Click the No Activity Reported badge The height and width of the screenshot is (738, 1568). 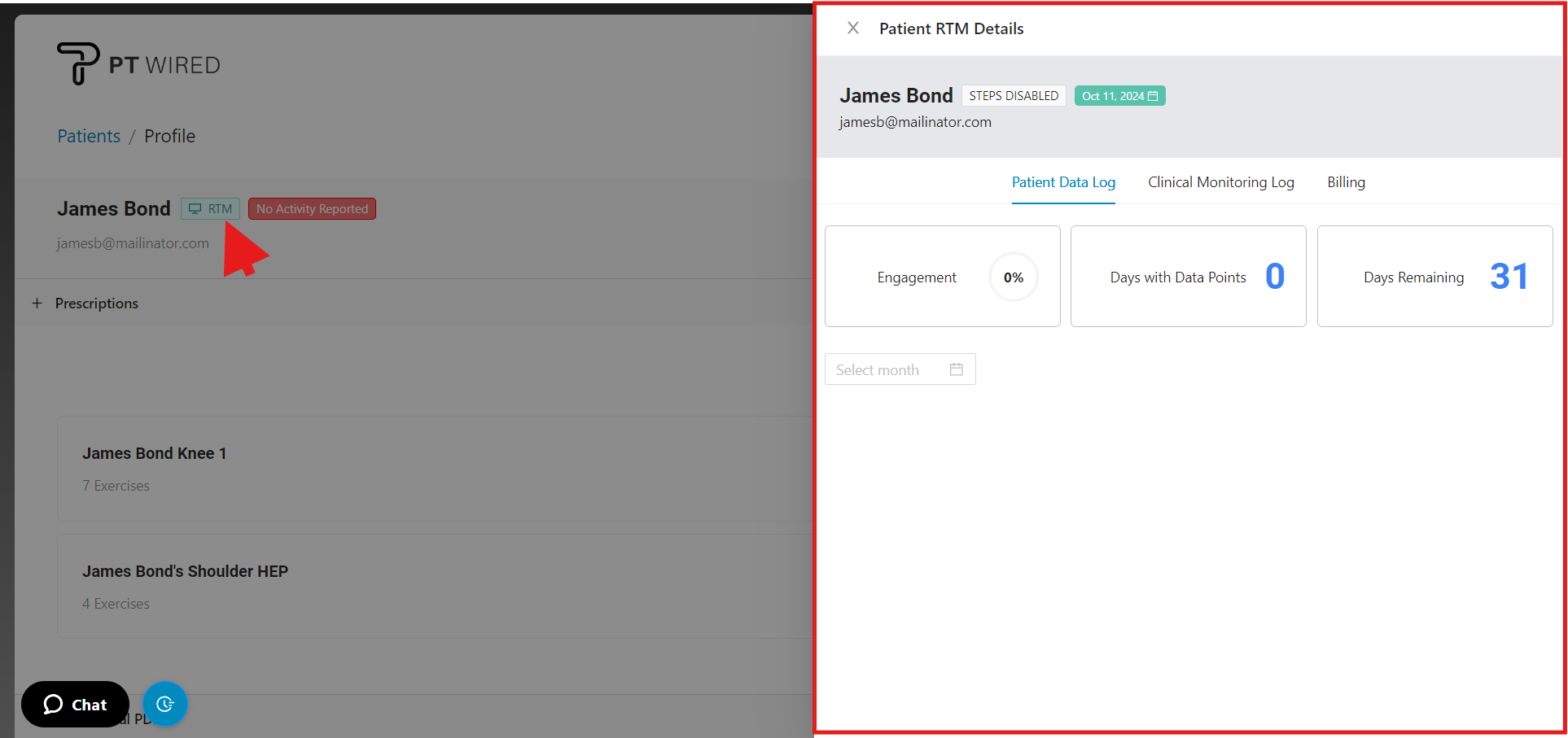312,209
